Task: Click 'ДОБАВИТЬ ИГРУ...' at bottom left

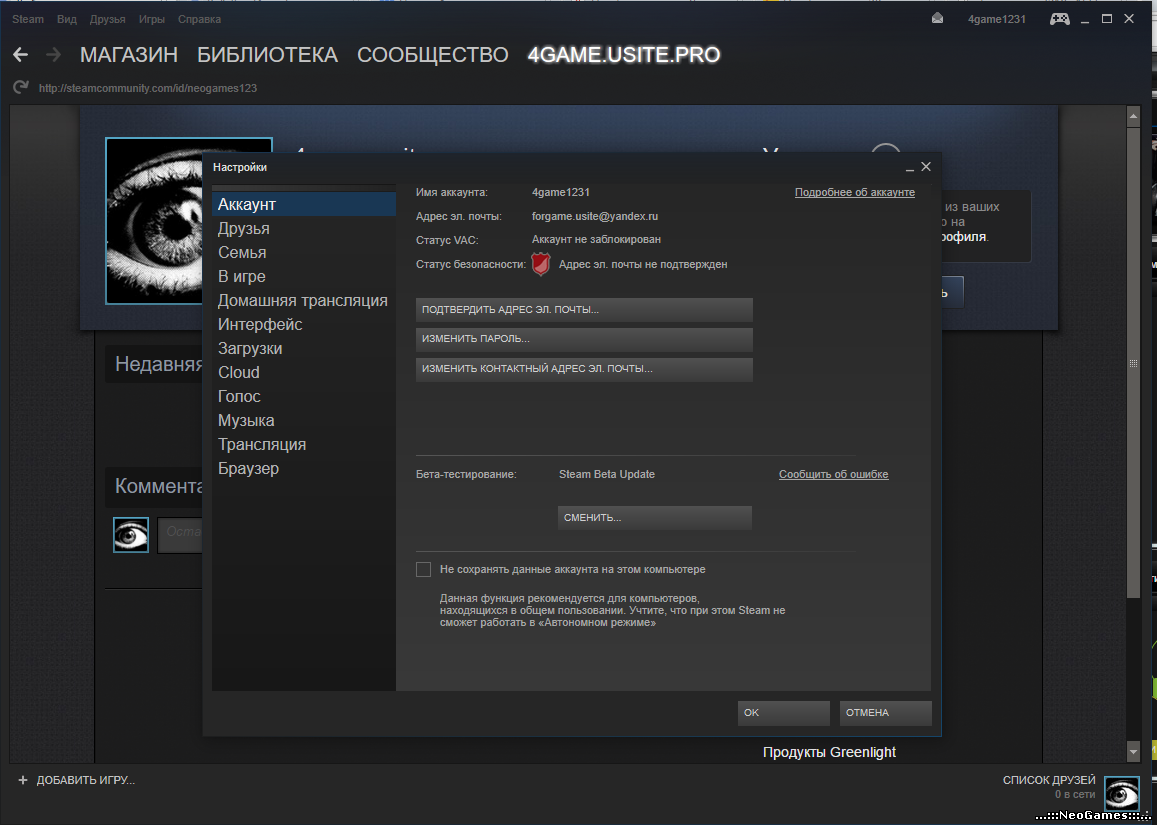Action: click(86, 780)
